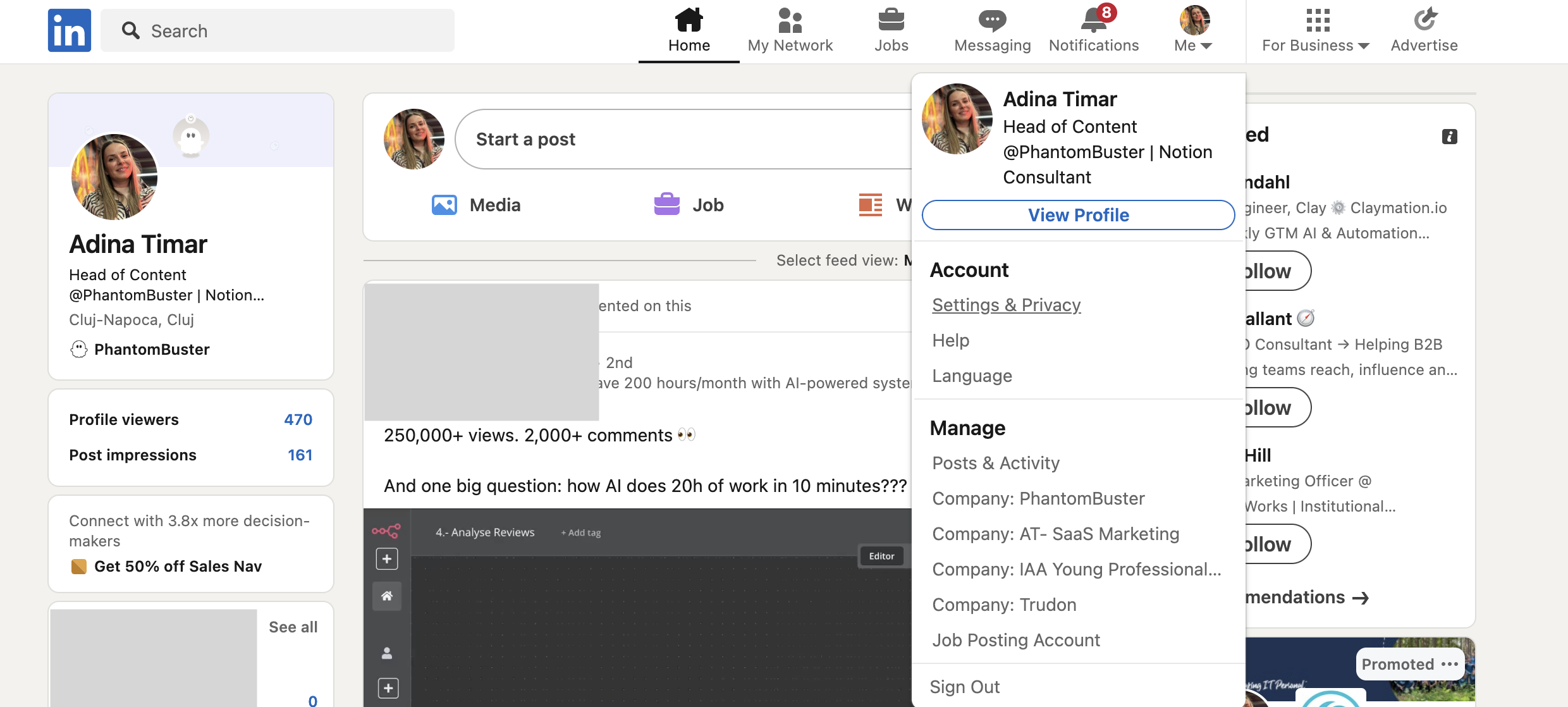Open Company: IAA Young Professional page
The image size is (1568, 707).
tap(1077, 569)
